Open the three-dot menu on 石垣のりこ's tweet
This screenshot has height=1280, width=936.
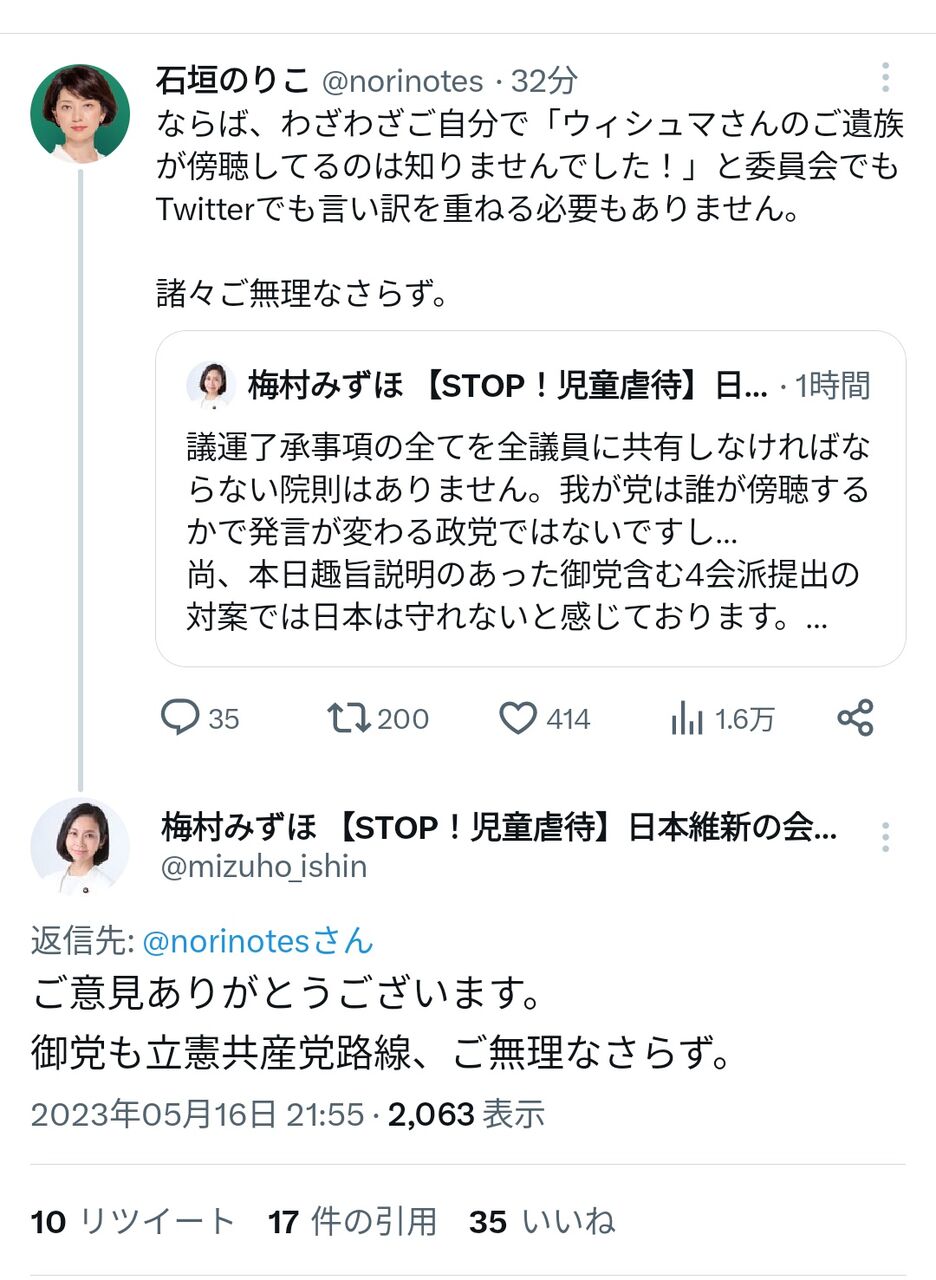(885, 78)
